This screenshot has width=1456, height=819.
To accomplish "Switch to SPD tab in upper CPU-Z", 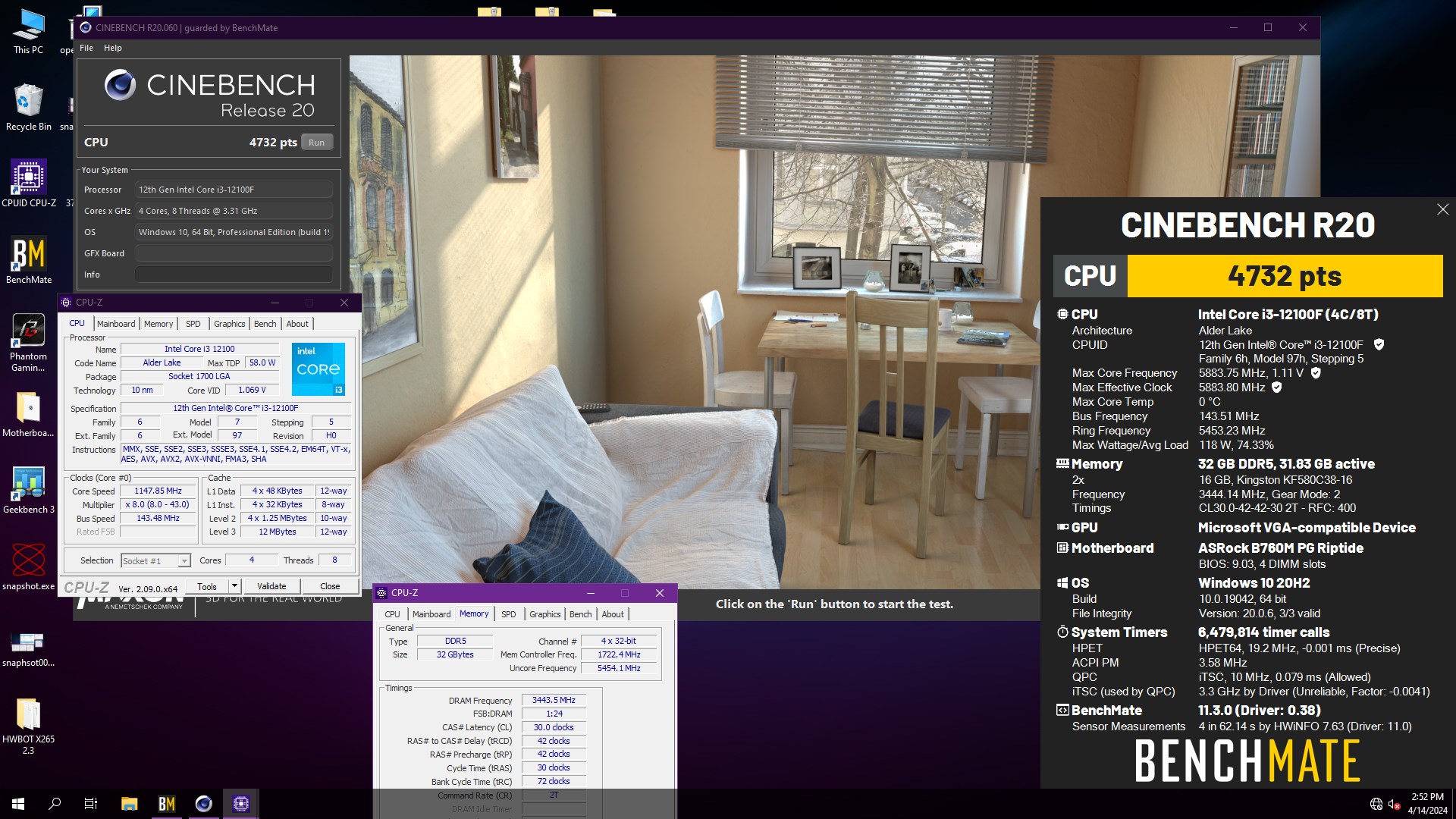I will [x=193, y=324].
